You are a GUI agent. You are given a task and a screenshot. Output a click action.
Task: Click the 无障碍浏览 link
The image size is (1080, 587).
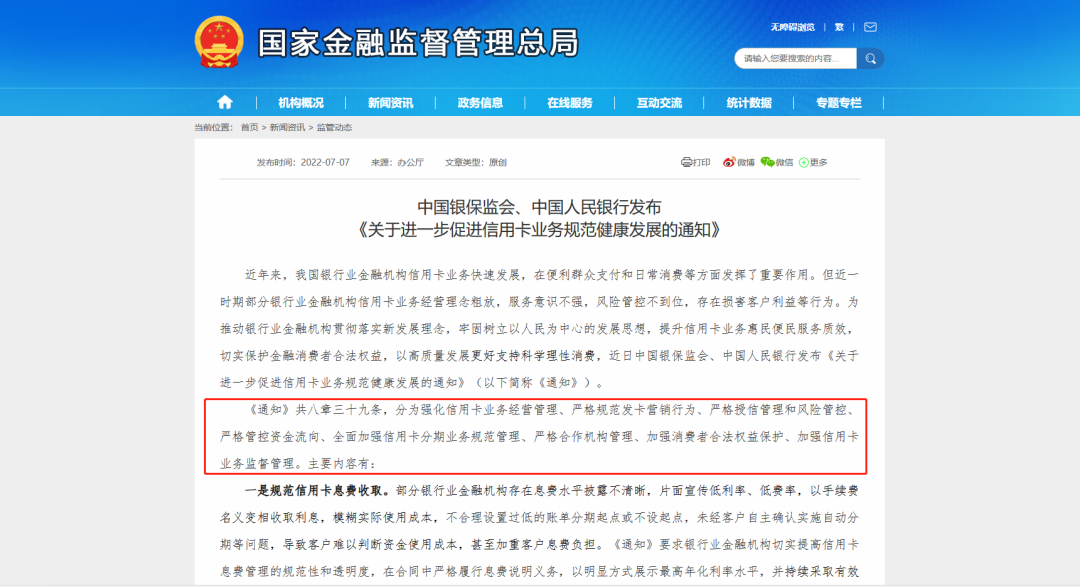tap(792, 27)
